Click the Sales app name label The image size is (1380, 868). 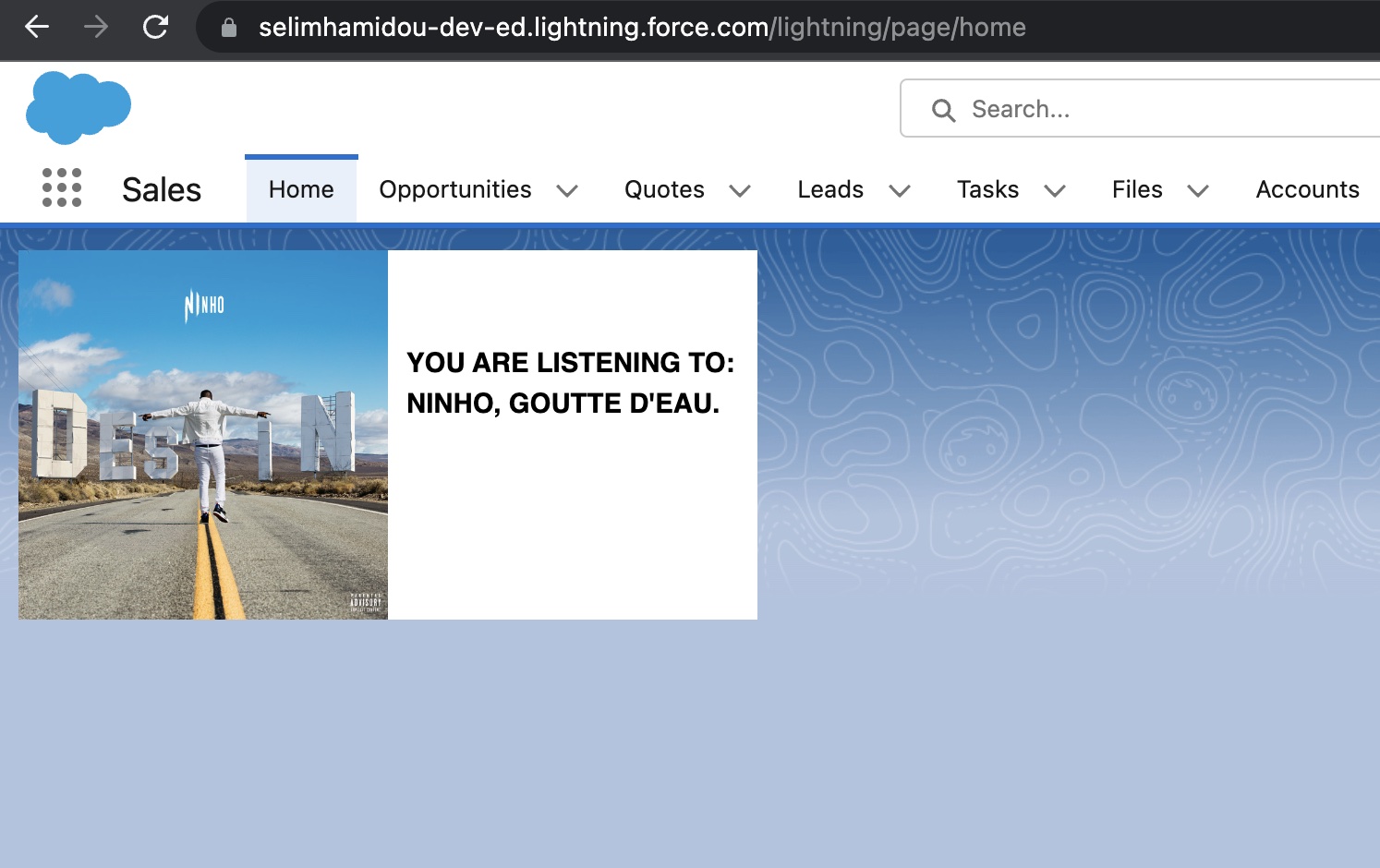[162, 189]
